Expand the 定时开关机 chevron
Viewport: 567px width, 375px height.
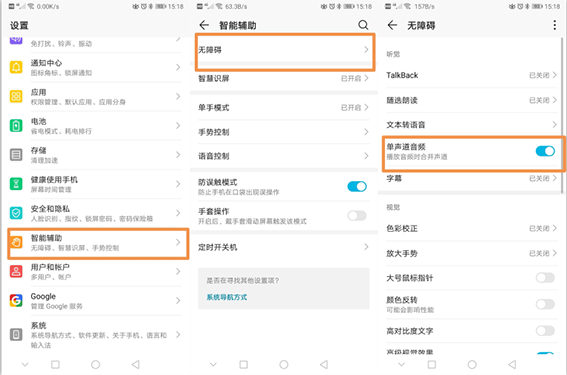(366, 247)
